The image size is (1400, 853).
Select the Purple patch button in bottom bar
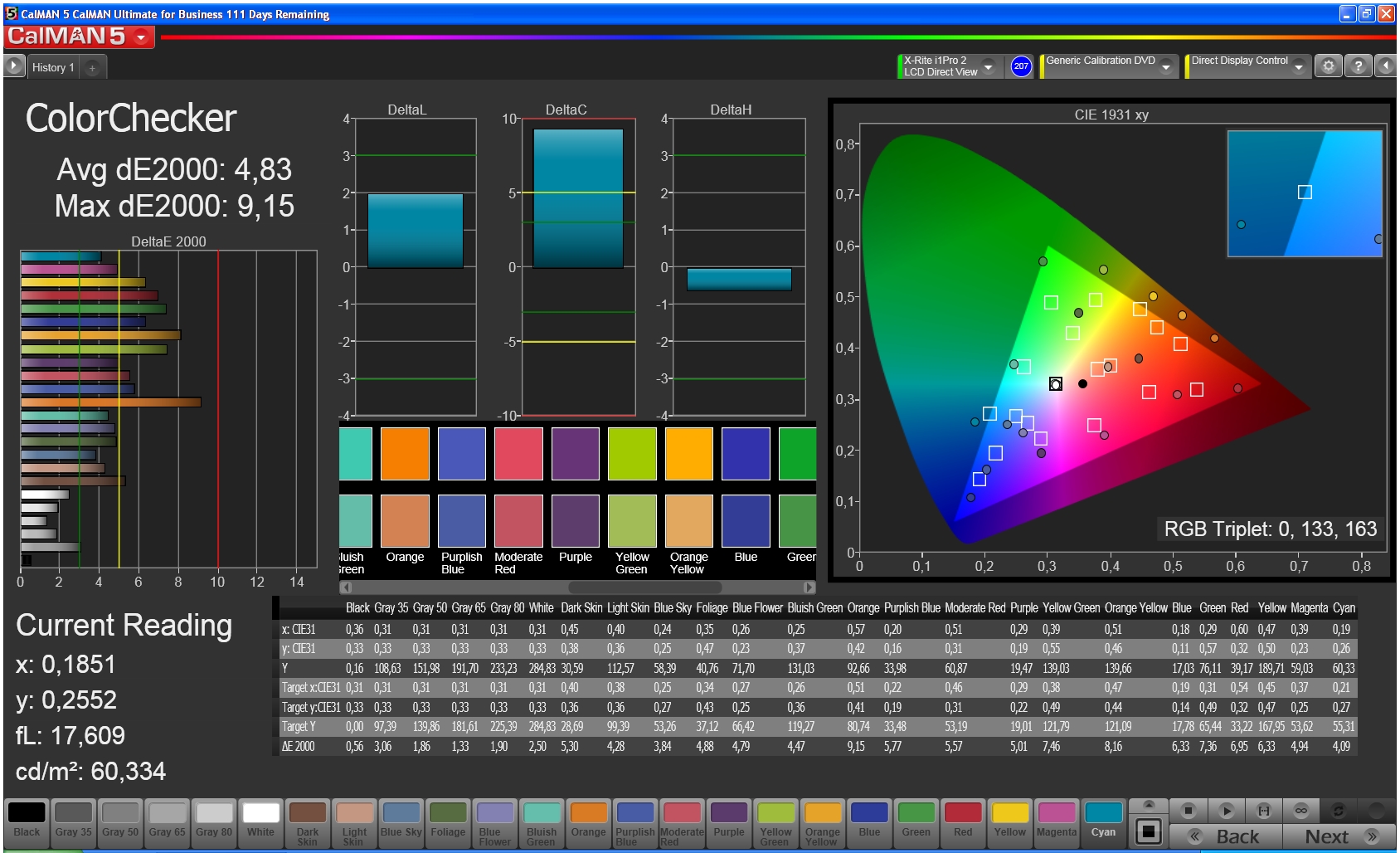click(x=729, y=823)
